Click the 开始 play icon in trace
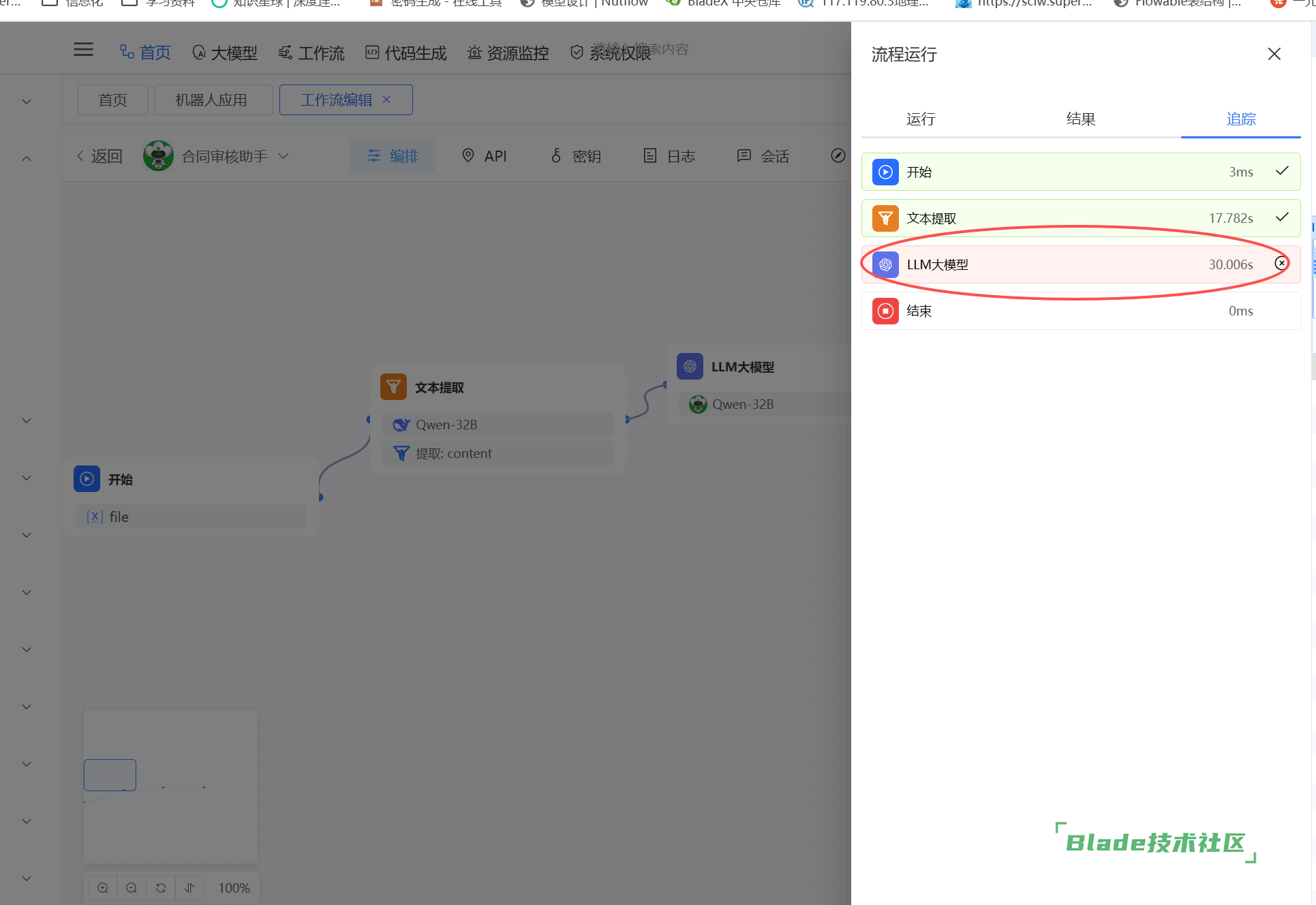1316x905 pixels. [x=885, y=172]
